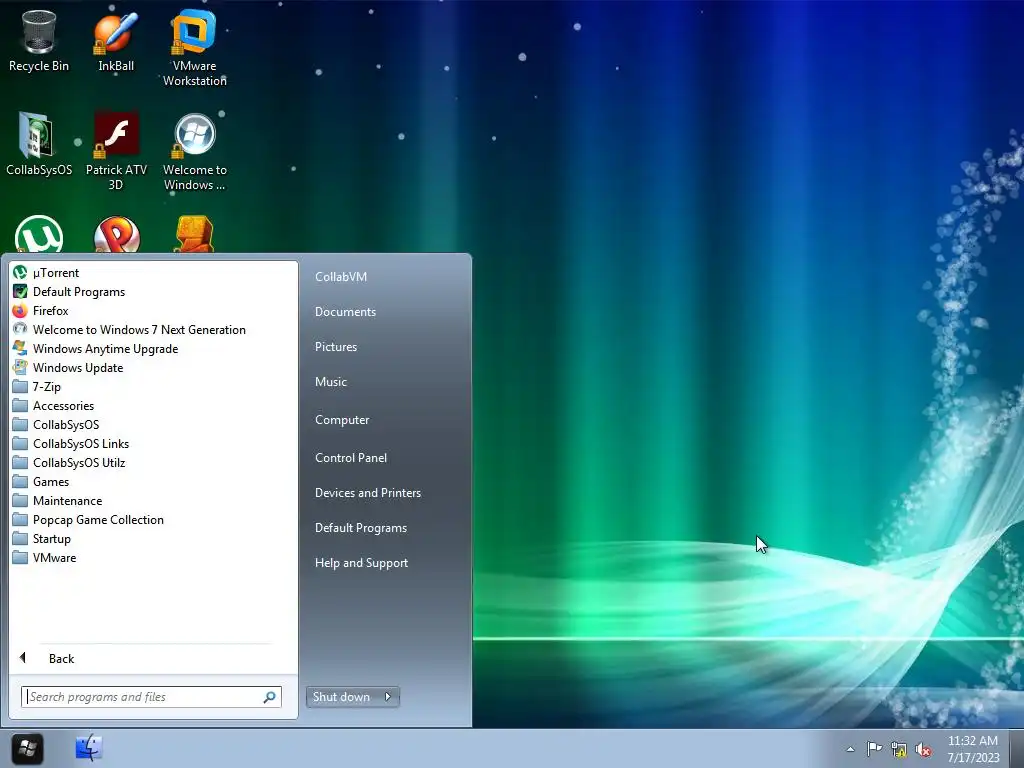Open Welcome to Windows desktop shortcut
Image resolution: width=1024 pixels, height=768 pixels.
click(x=194, y=152)
